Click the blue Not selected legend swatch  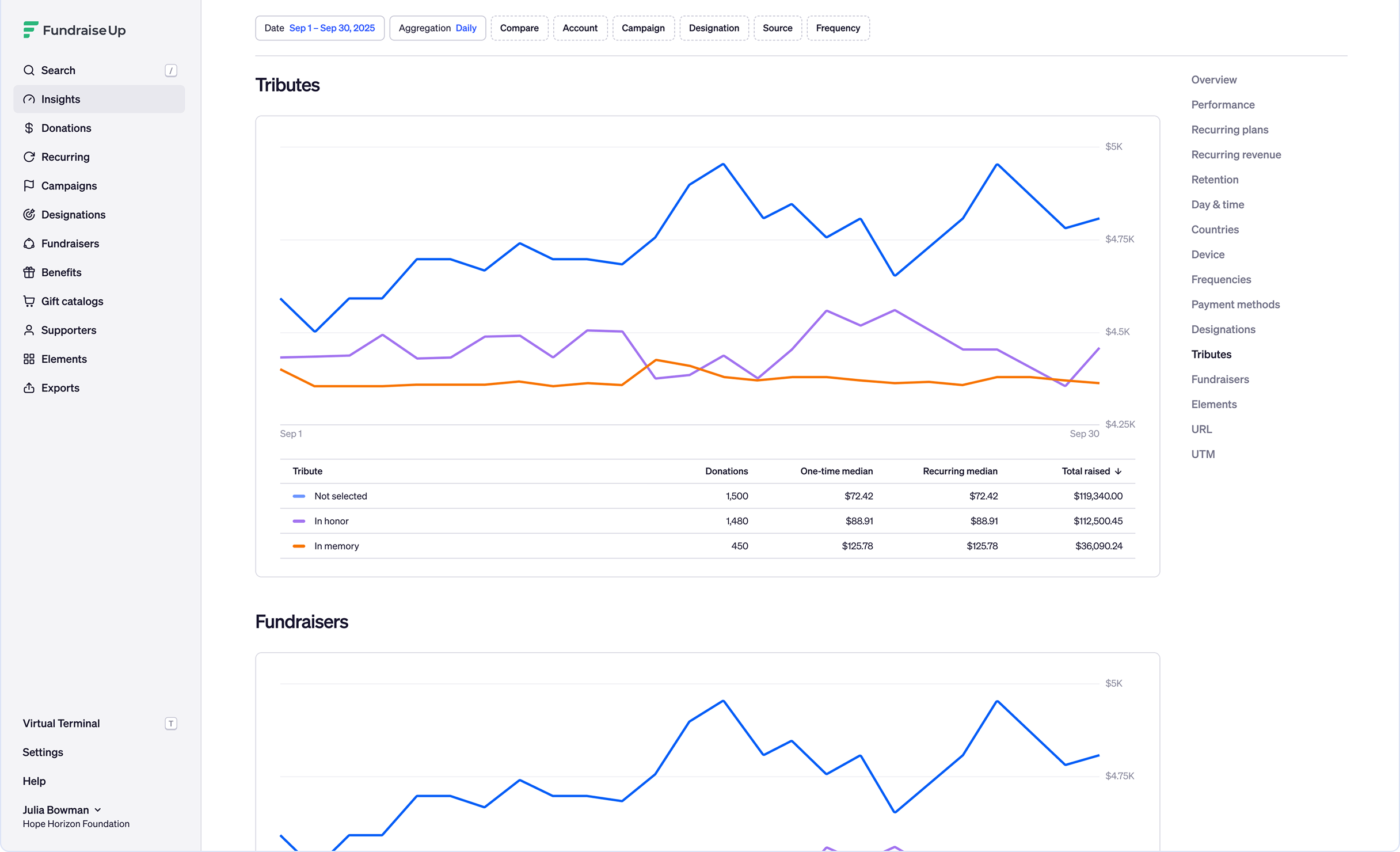(x=299, y=496)
